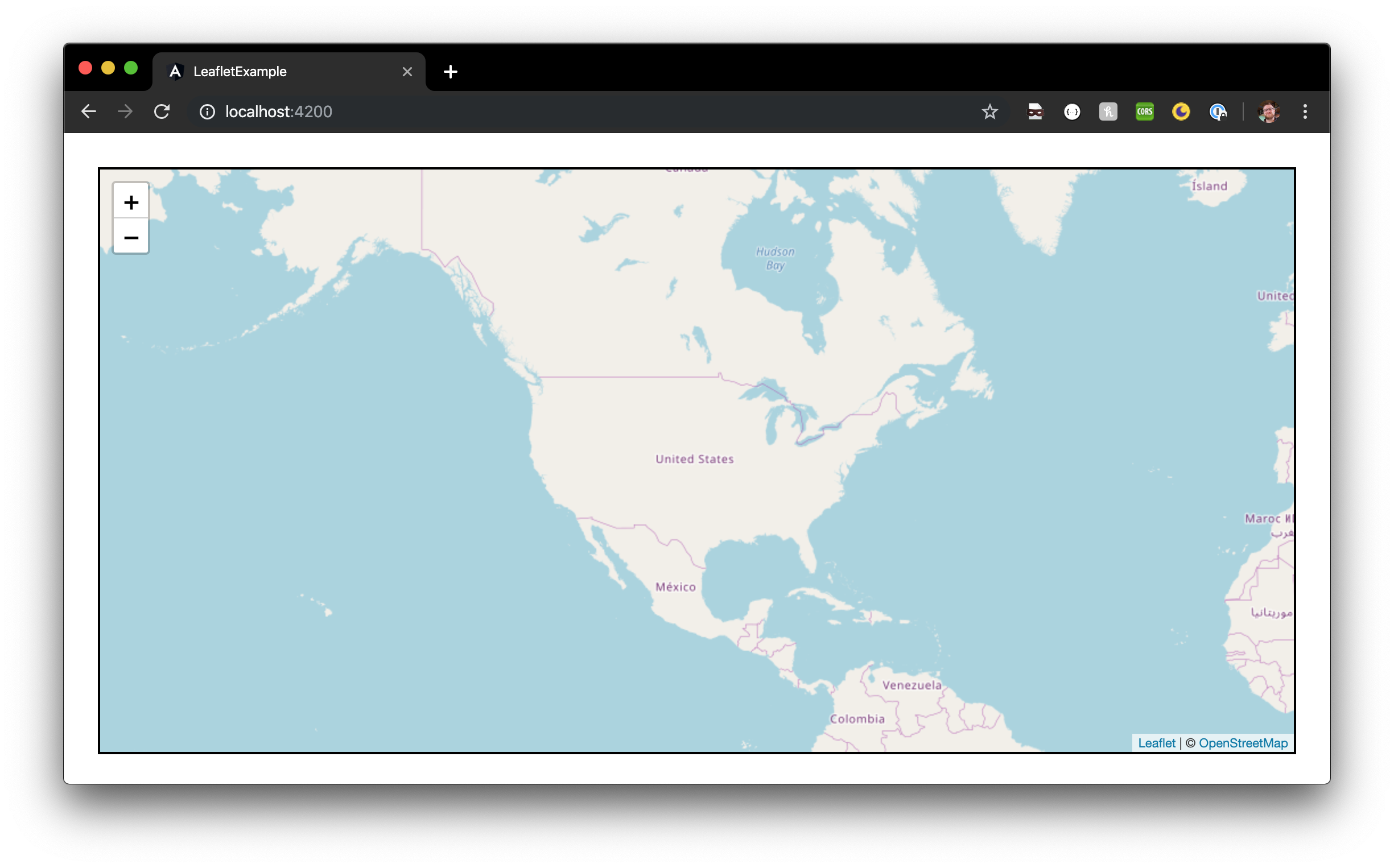Open the Chrome three-dot menu

[1305, 111]
